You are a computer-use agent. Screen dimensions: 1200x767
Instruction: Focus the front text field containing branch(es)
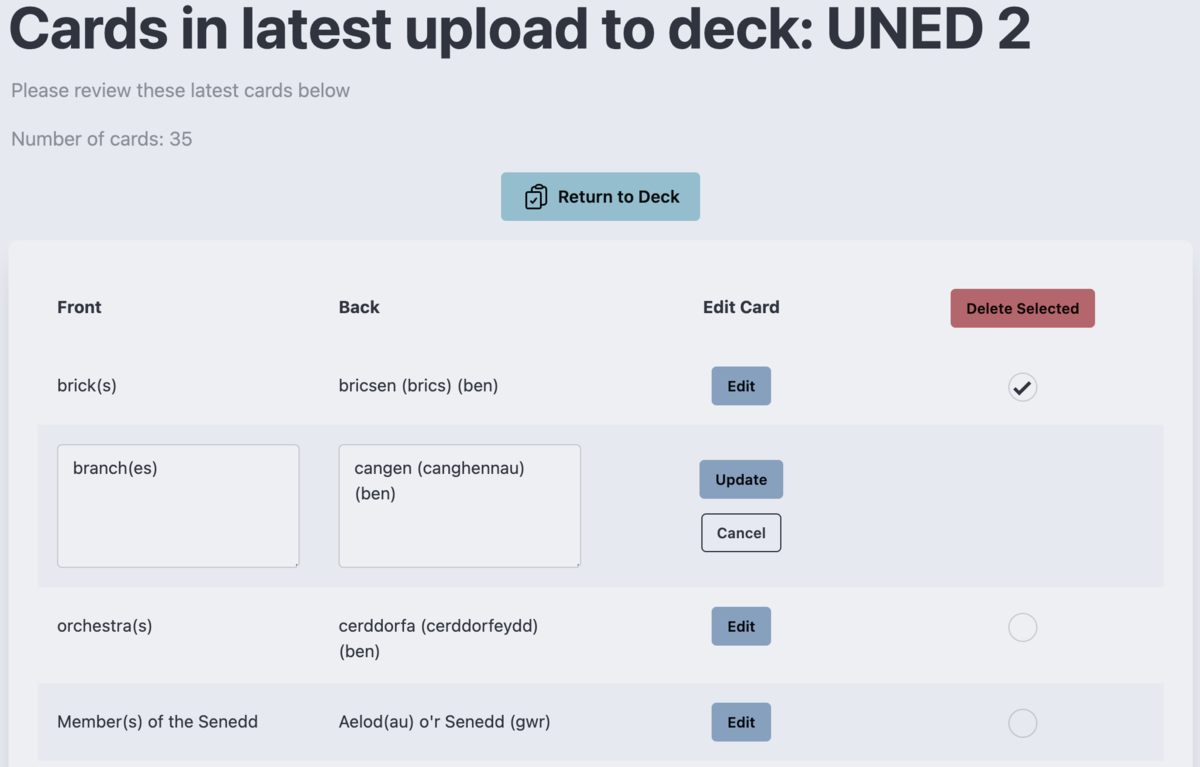(178, 506)
